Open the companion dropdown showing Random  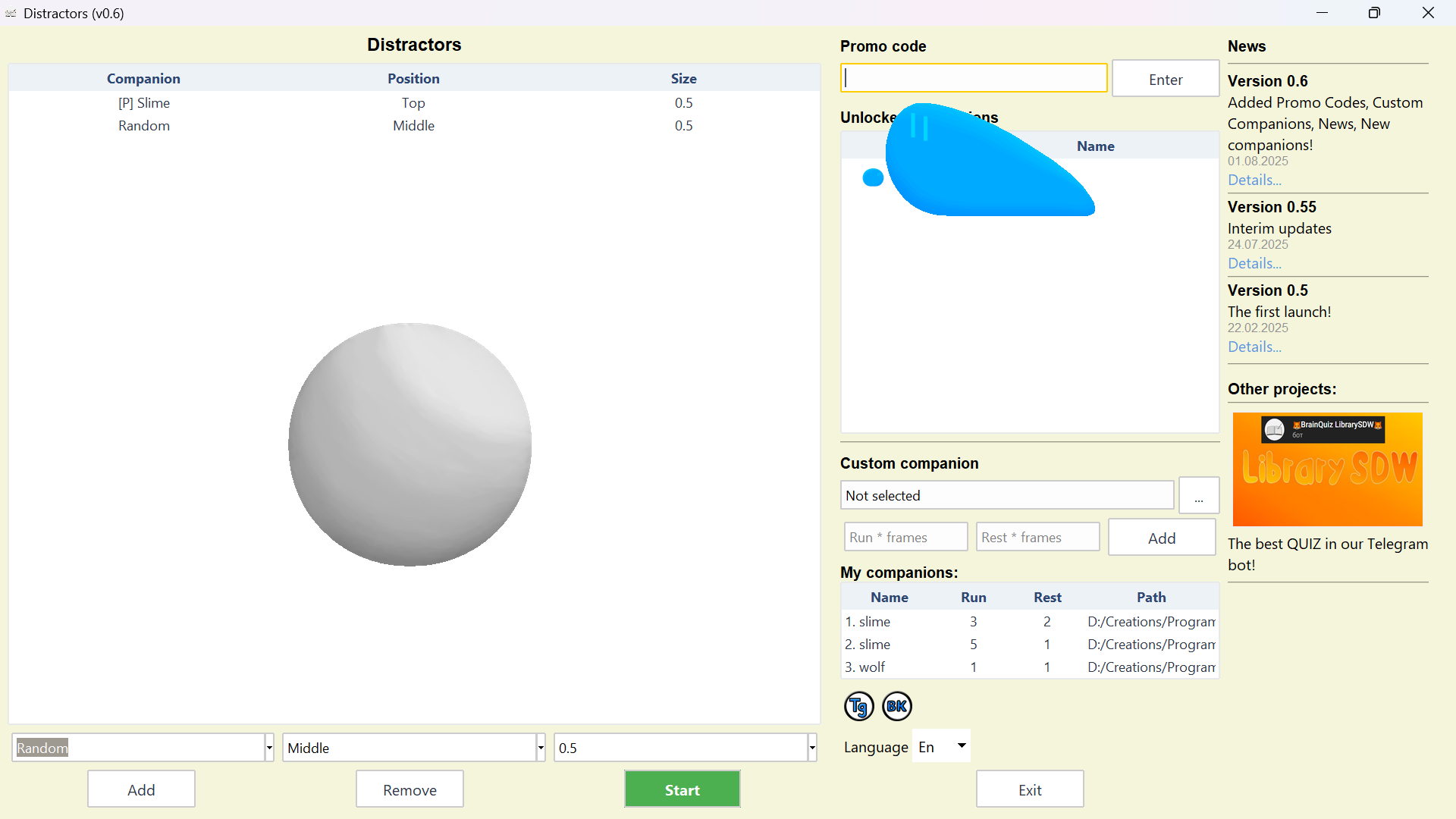(x=268, y=748)
